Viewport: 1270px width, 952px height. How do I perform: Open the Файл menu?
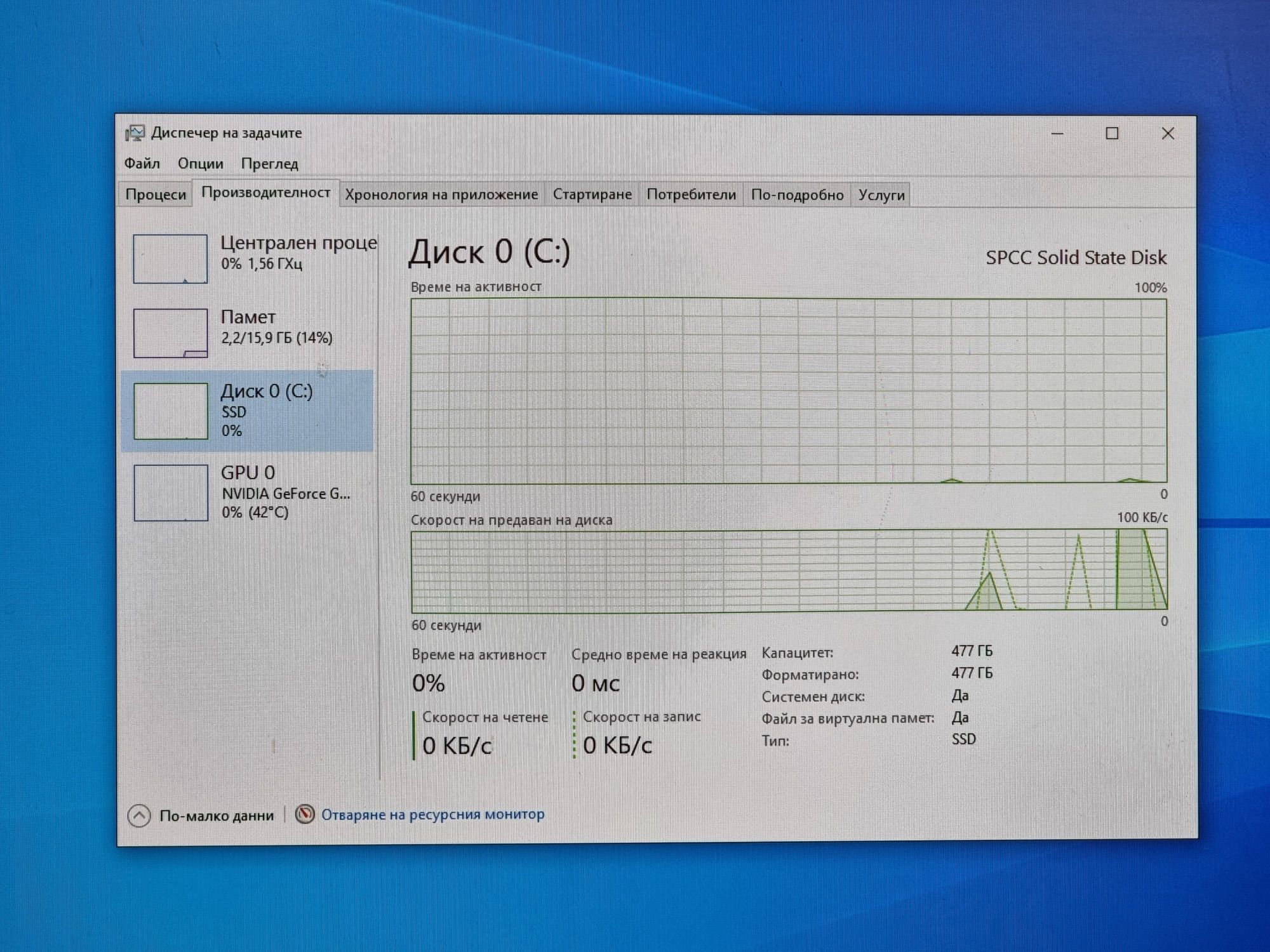coord(142,163)
